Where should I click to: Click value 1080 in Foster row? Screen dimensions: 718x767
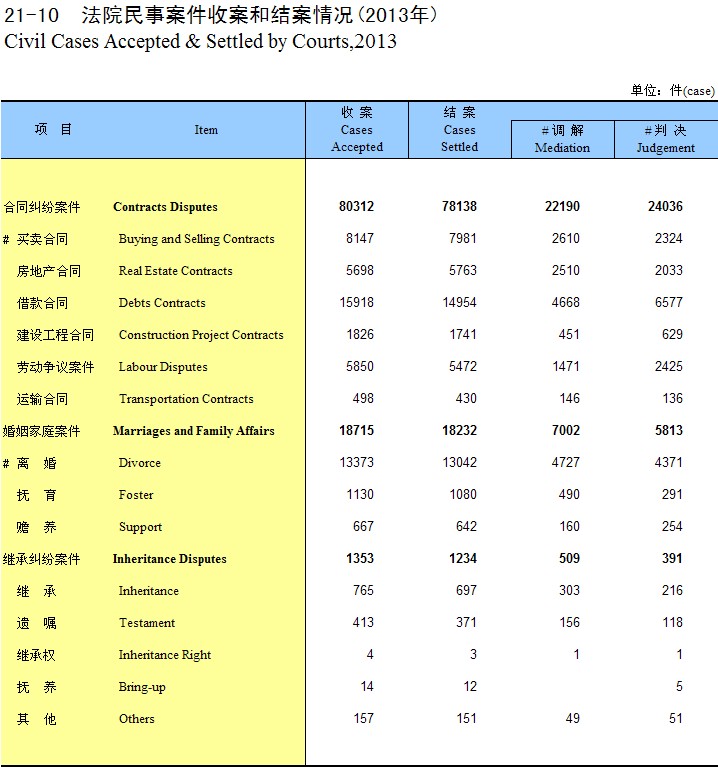[463, 495]
